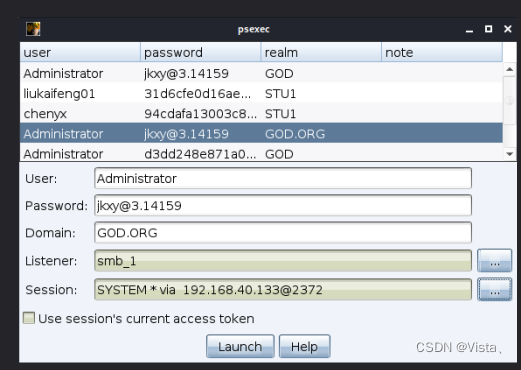Viewport: 521px width, 370px height.
Task: Maximize the psexec window
Action: [488, 29]
